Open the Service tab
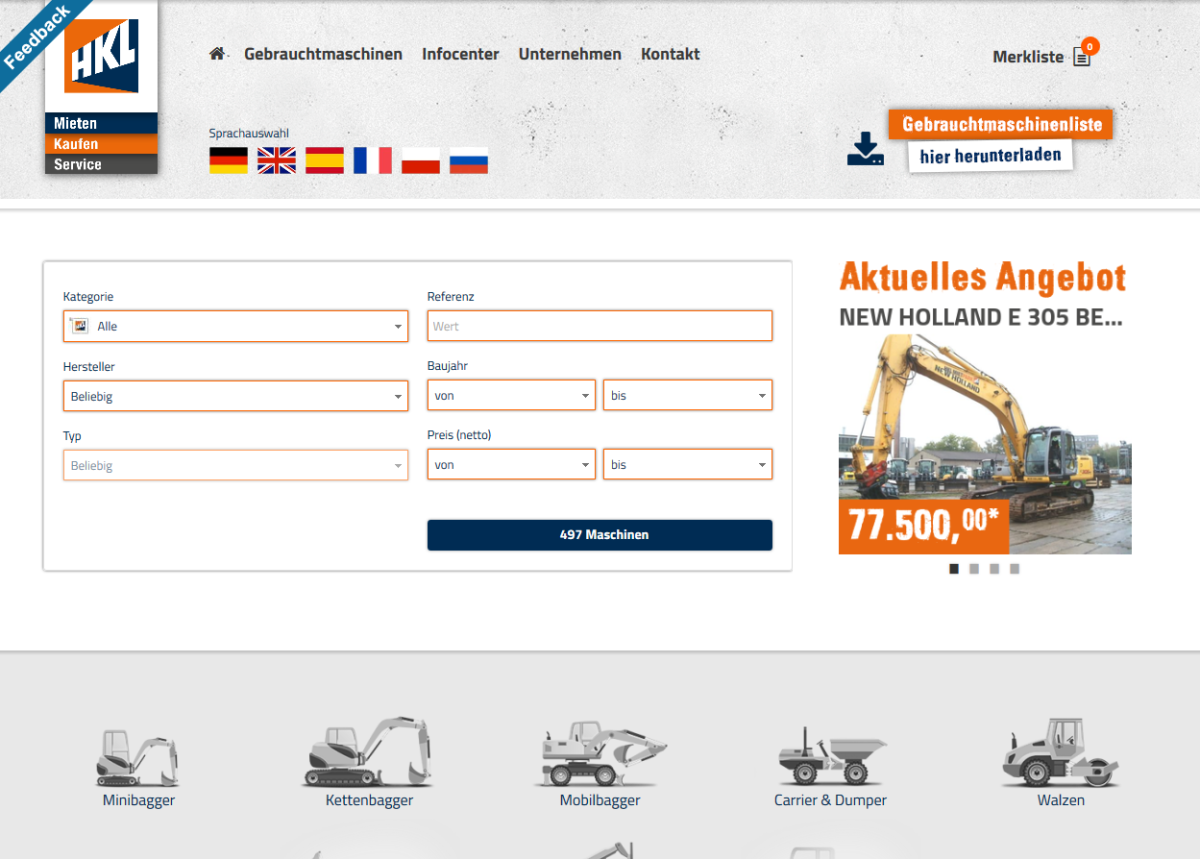The height and width of the screenshot is (859, 1200). (101, 164)
